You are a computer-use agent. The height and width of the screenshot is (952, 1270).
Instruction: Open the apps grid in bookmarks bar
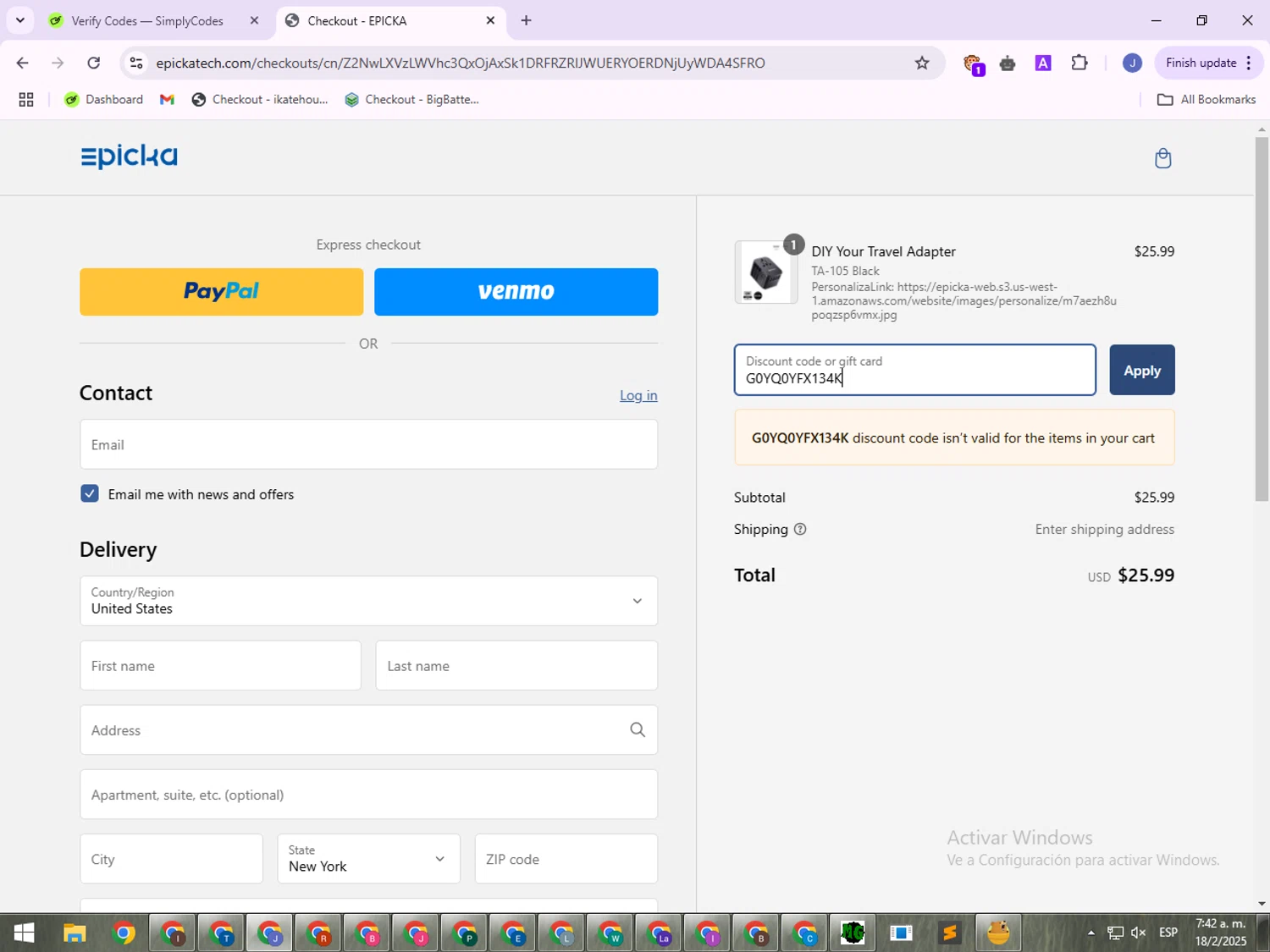[x=26, y=100]
